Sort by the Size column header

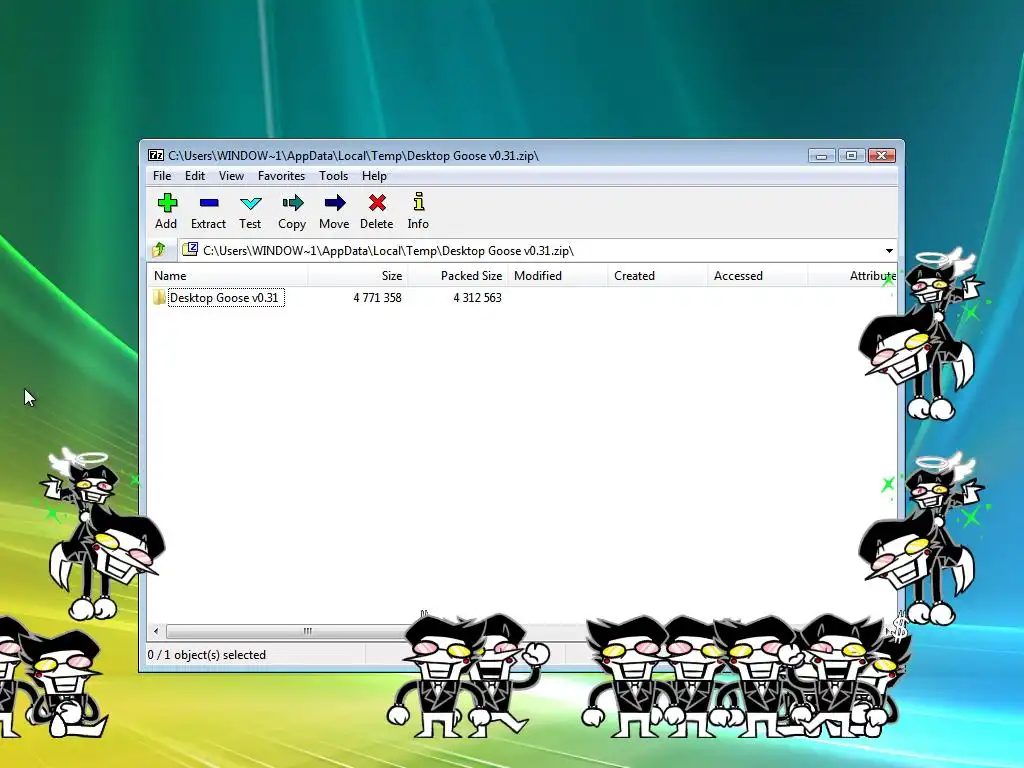358,276
